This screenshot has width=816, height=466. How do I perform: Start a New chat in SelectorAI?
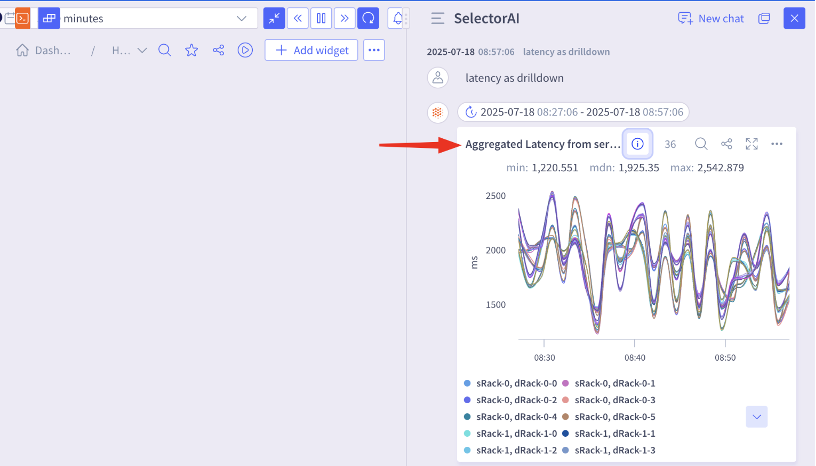pos(711,18)
